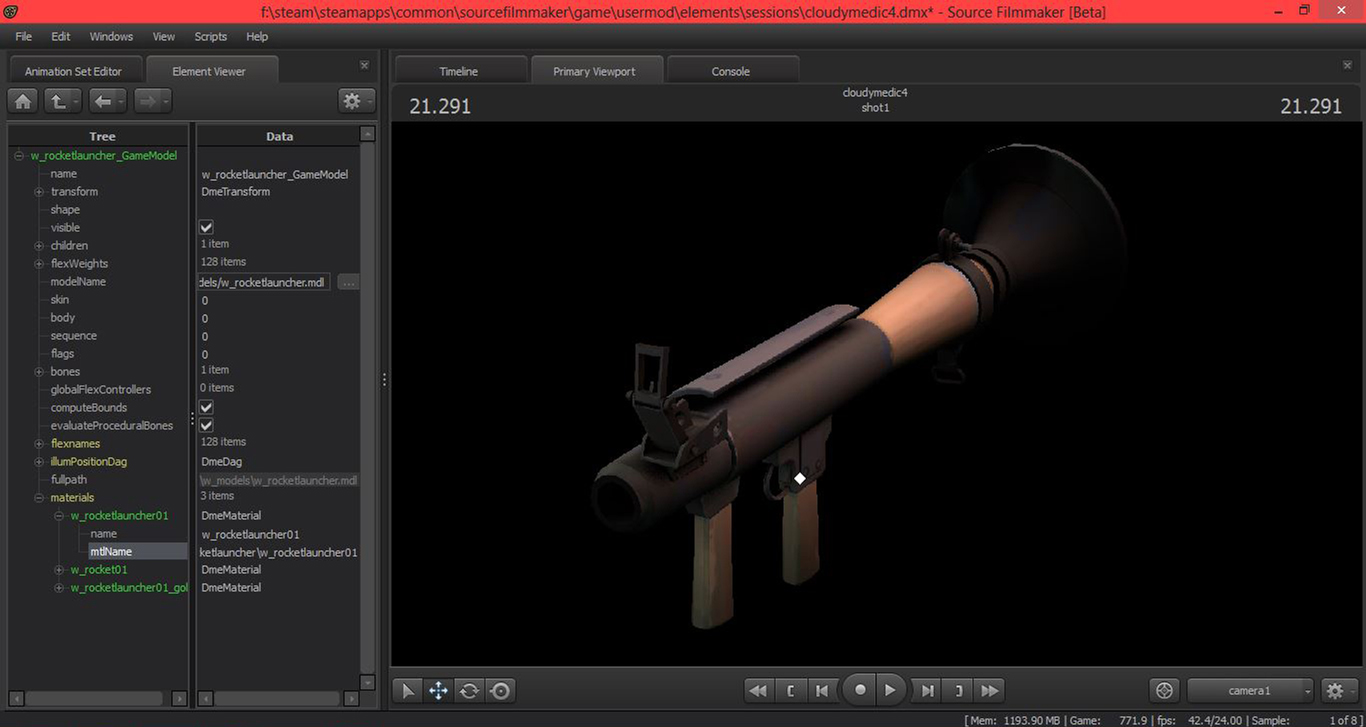Jump to the first frame

pyautogui.click(x=759, y=690)
